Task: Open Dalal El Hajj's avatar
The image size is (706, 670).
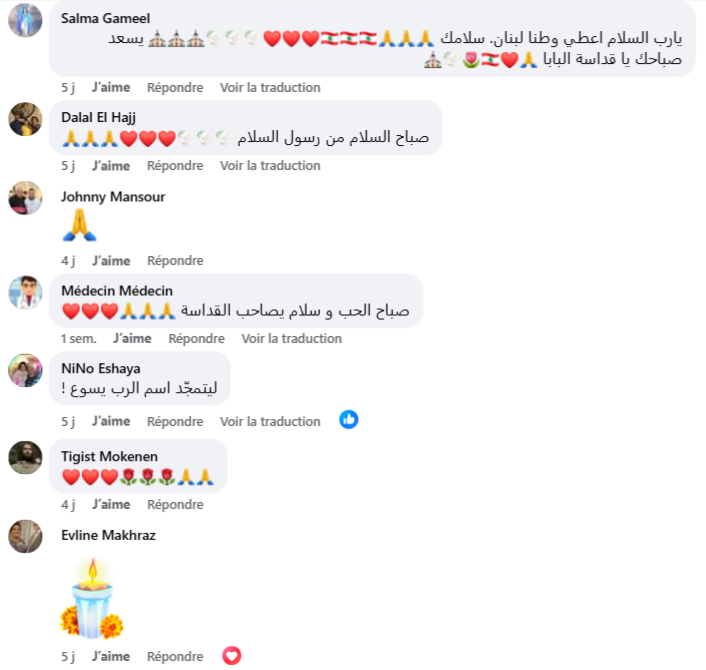Action: [x=25, y=119]
